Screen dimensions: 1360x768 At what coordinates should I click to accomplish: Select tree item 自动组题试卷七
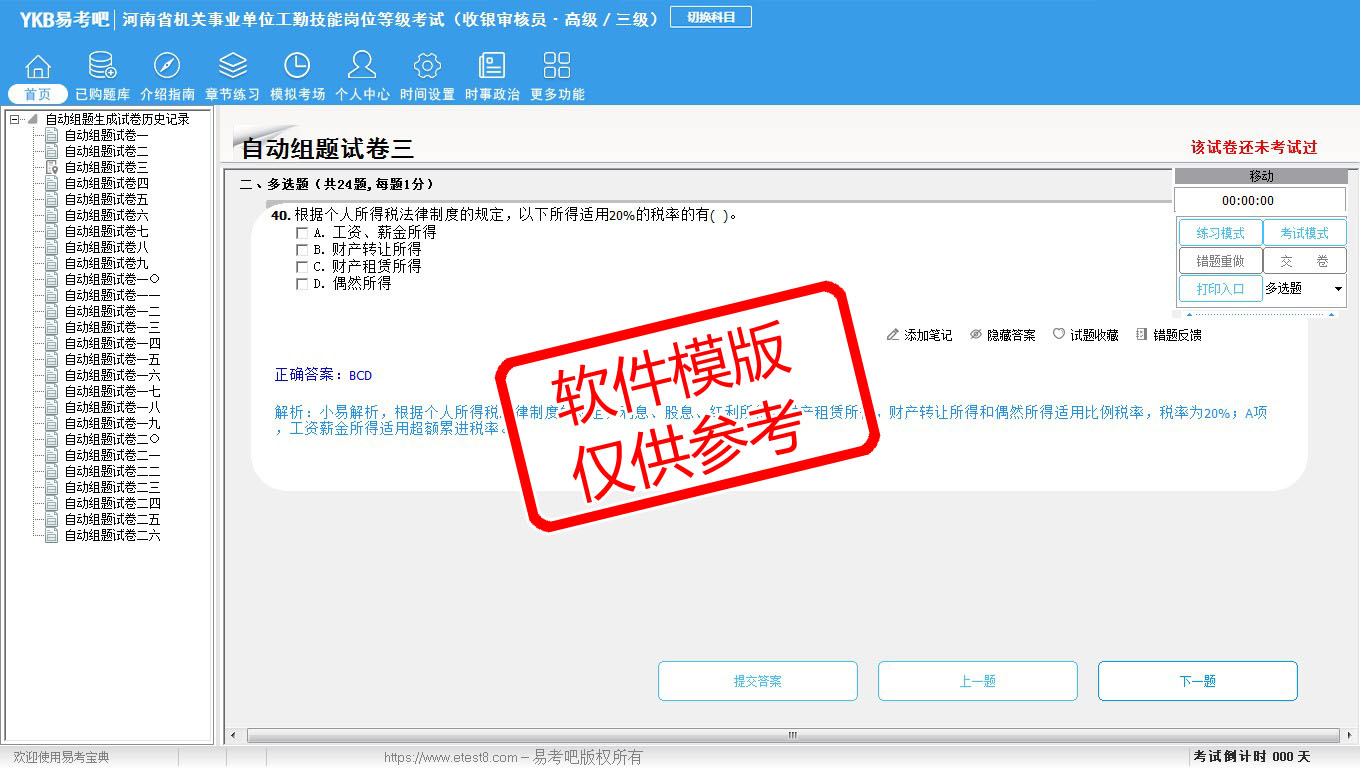(x=107, y=231)
